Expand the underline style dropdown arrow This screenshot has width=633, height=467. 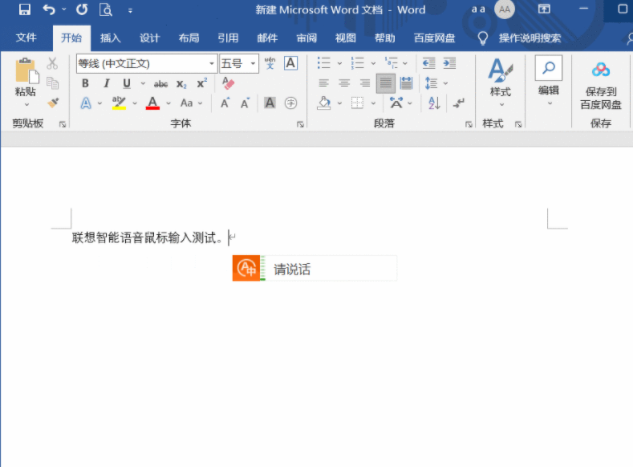143,84
